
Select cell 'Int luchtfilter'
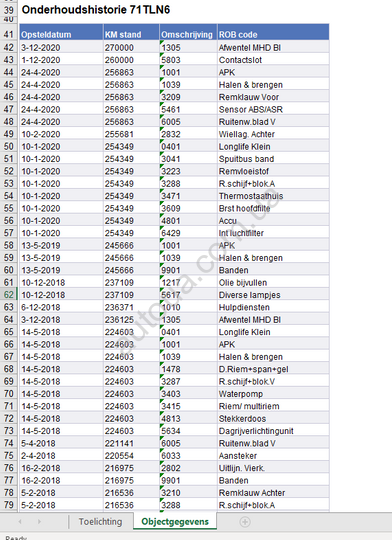(x=273, y=233)
